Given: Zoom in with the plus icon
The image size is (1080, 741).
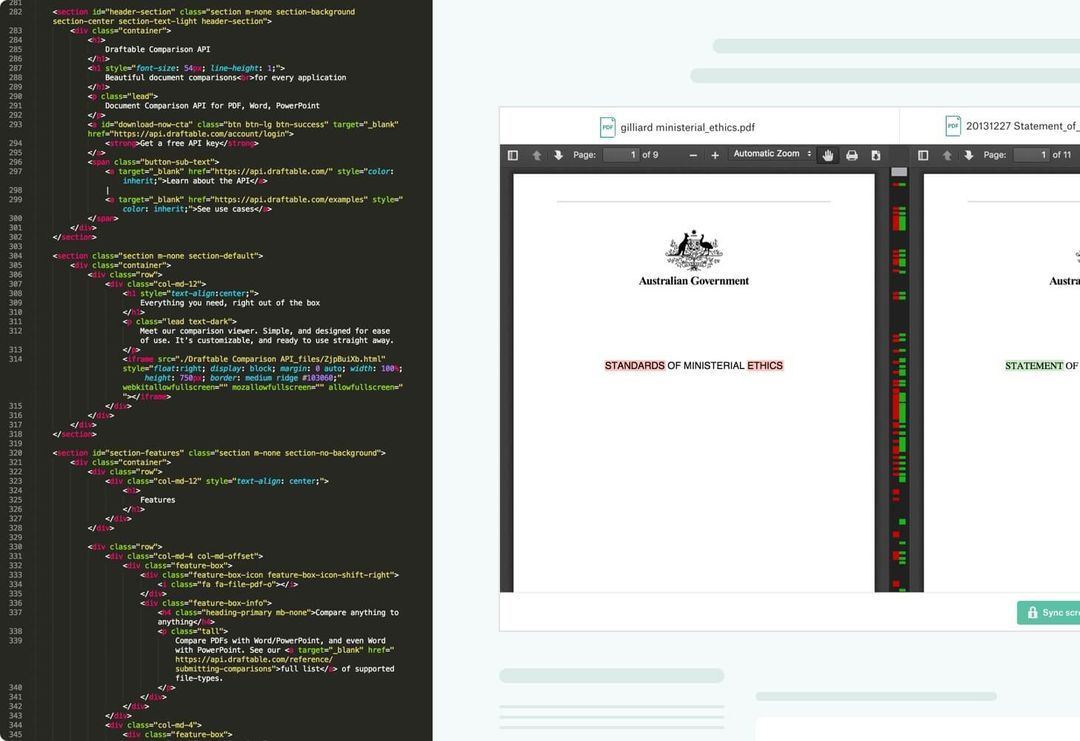Looking at the screenshot, I should 716,156.
